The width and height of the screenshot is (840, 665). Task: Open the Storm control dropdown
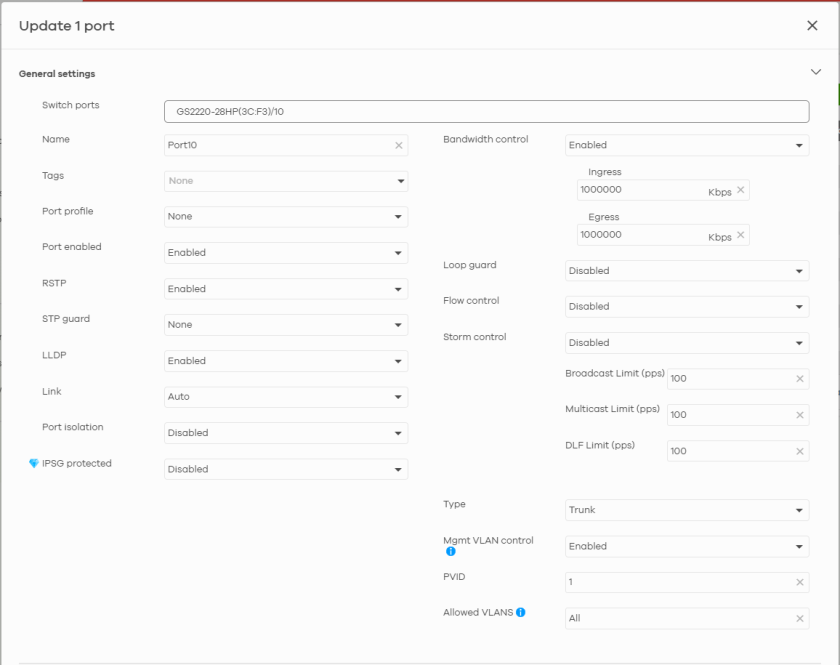click(687, 343)
